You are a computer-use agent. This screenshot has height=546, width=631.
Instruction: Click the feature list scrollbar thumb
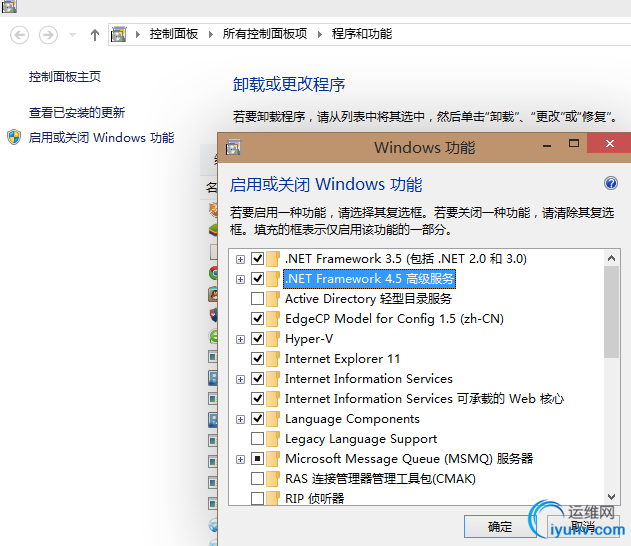coord(611,312)
